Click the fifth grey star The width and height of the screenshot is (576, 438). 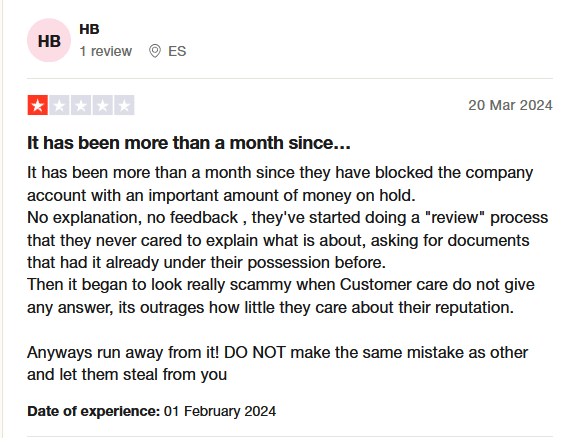(124, 105)
